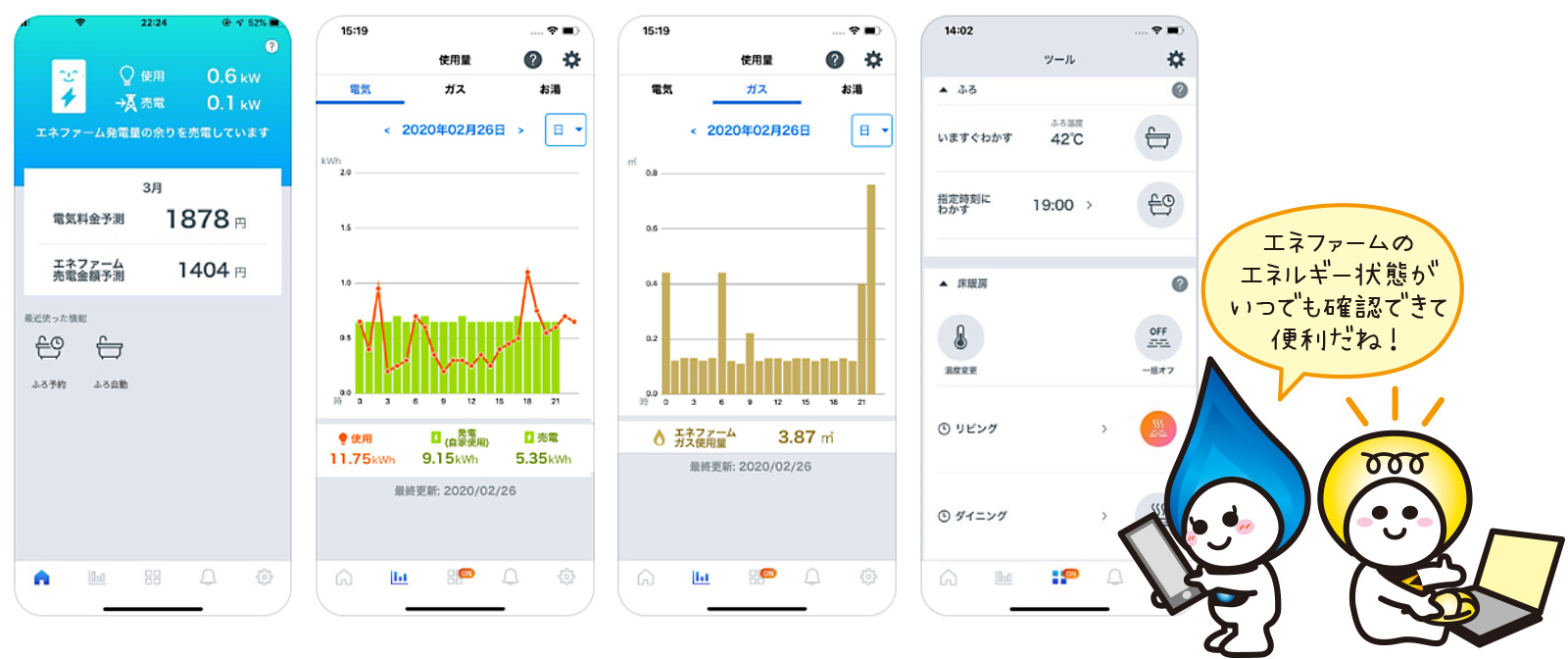The width and height of the screenshot is (1568, 659).
Task: Tap the ふろ自動 auto bath icon
Action: pyautogui.click(x=110, y=348)
